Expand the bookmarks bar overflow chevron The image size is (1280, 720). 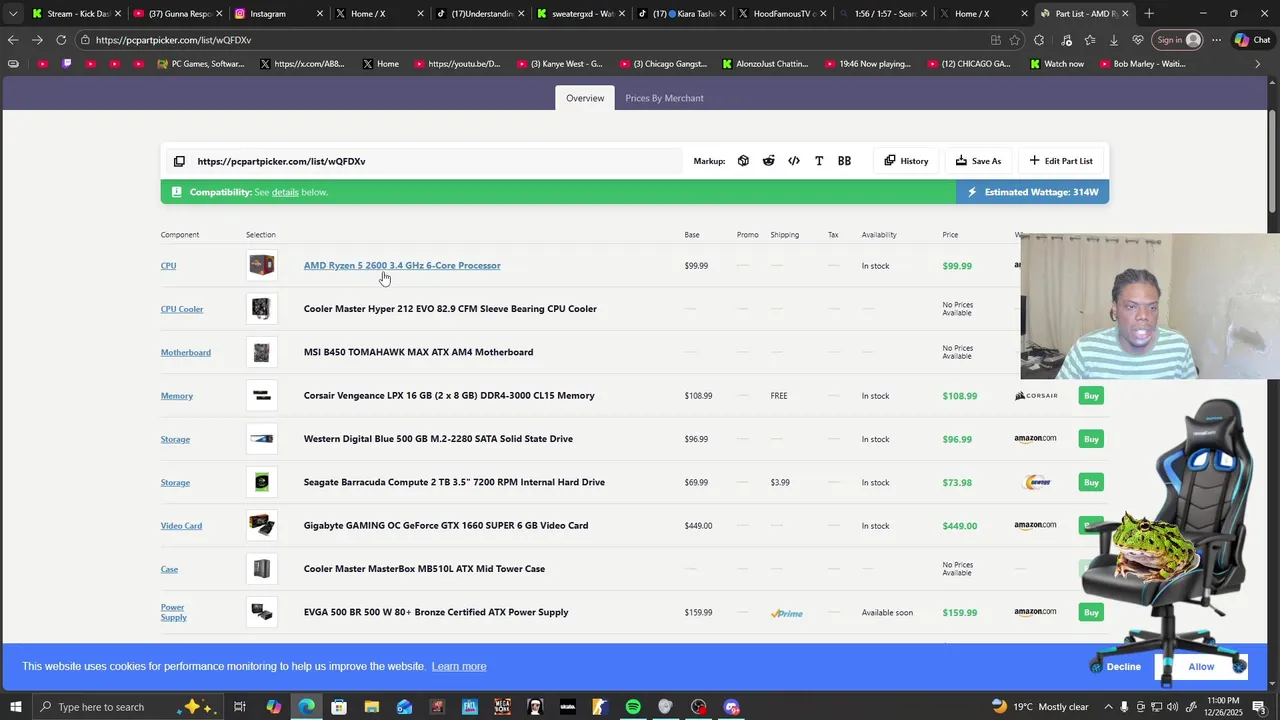pos(1258,64)
